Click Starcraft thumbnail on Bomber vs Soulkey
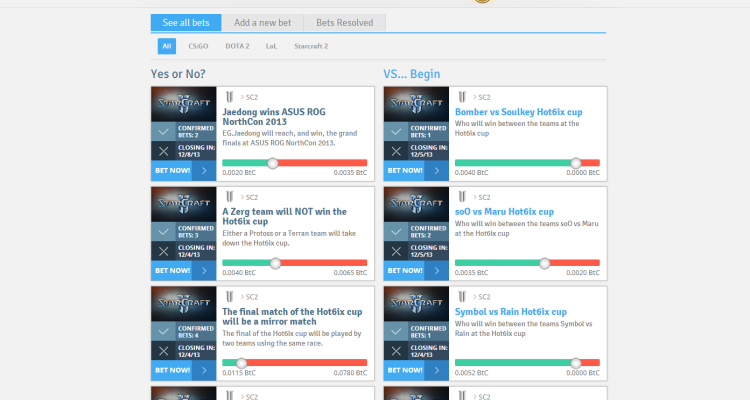The image size is (750, 400). 416,104
